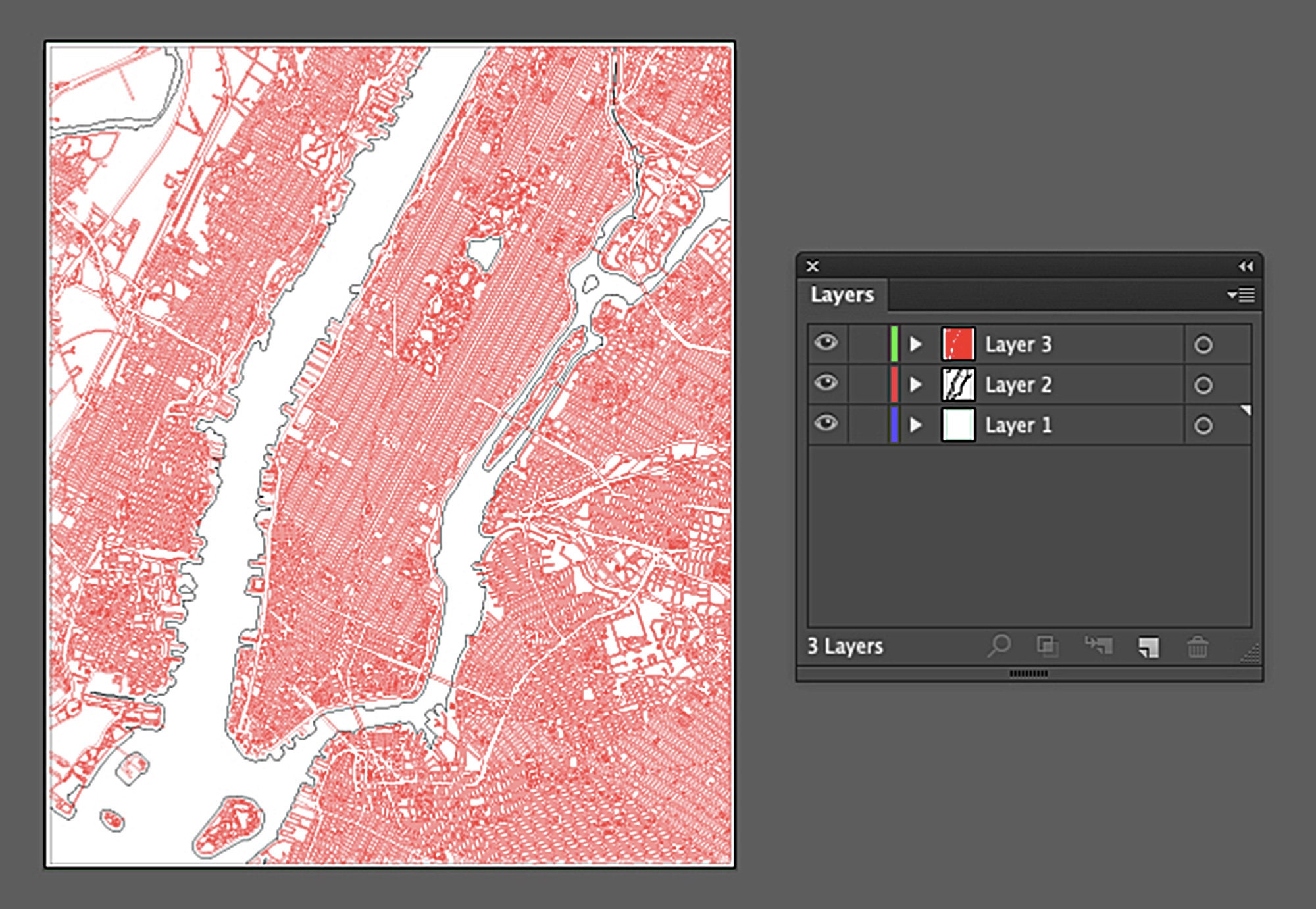This screenshot has width=1316, height=909.
Task: Open the Layers panel flyout menu
Action: pos(1242,296)
